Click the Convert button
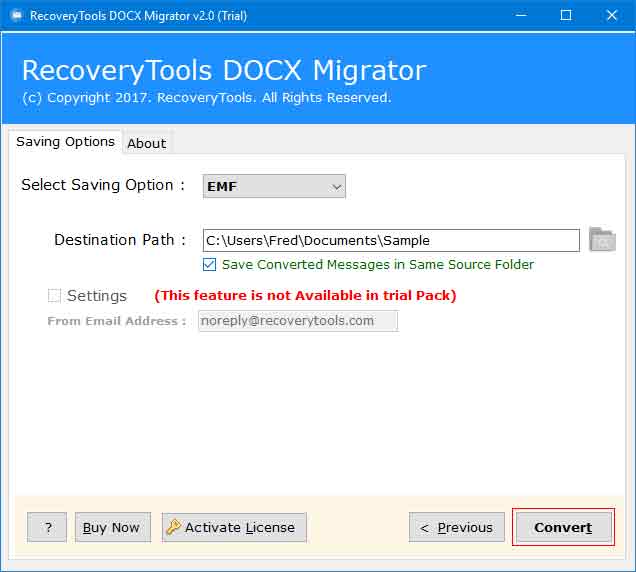The height and width of the screenshot is (572, 636). (x=563, y=527)
